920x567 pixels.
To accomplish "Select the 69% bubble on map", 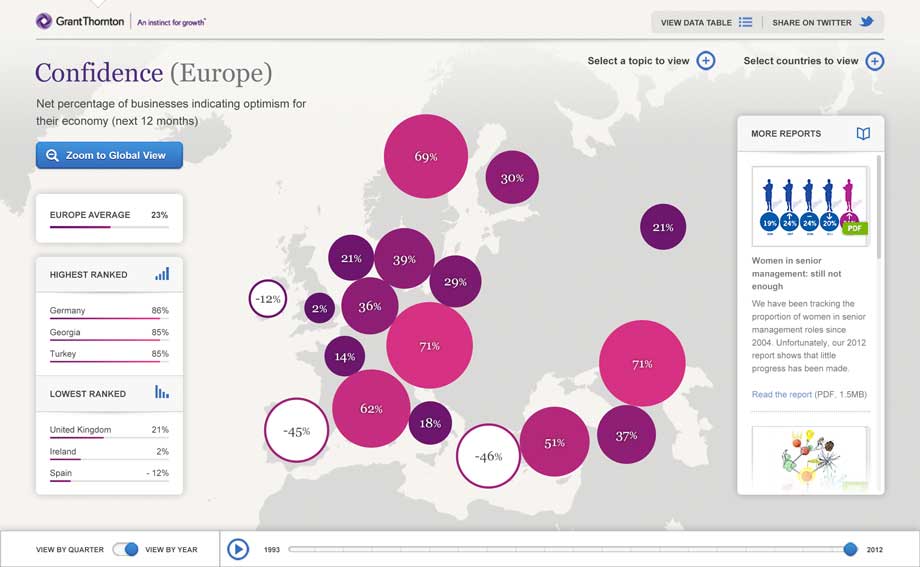I will pos(426,157).
